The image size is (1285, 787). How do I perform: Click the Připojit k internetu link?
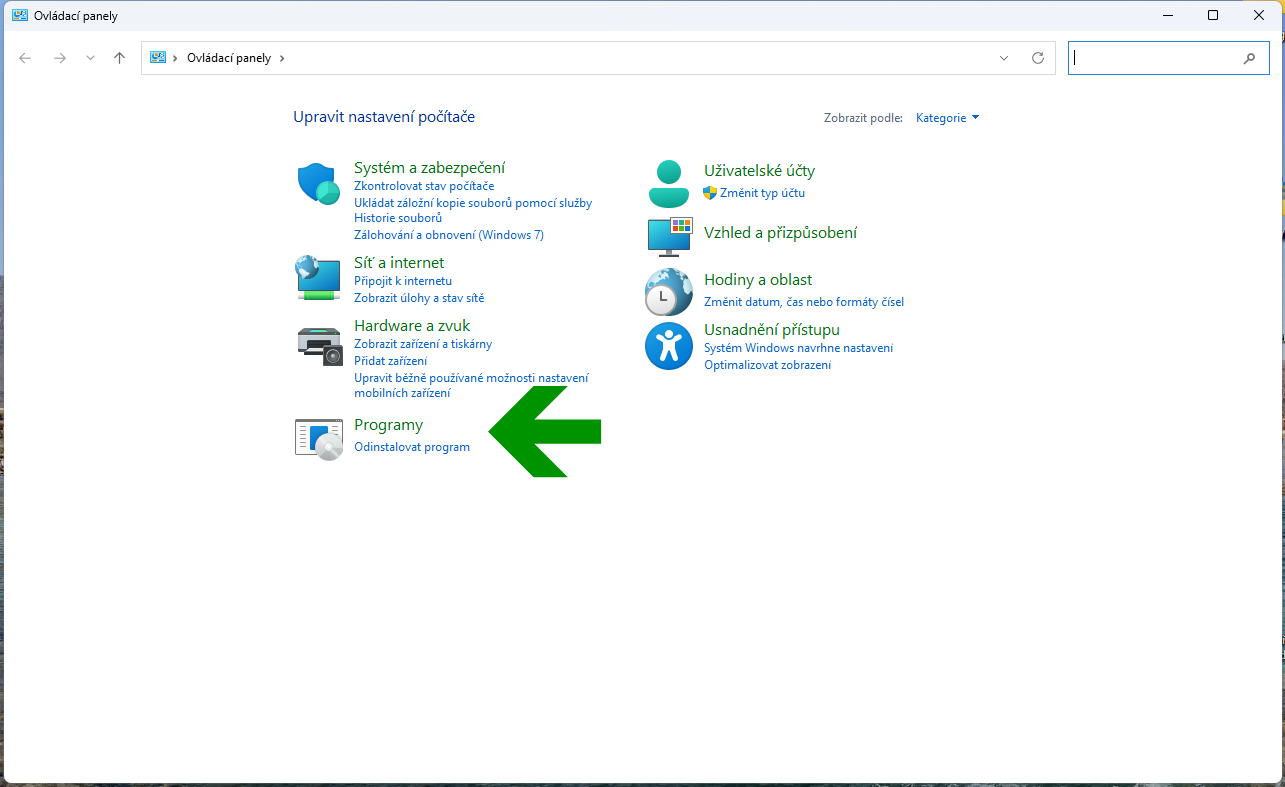(403, 281)
